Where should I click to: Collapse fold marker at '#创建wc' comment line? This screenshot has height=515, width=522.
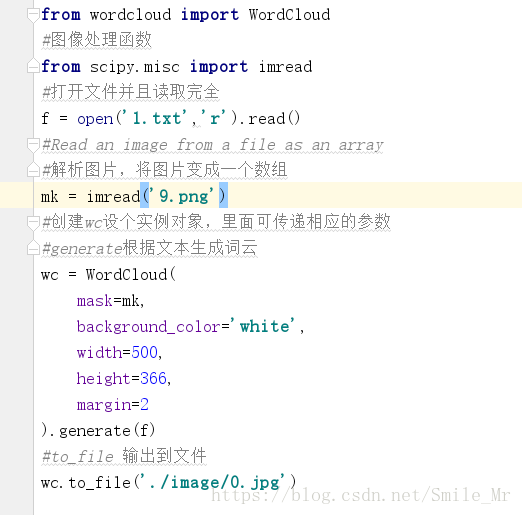(x=33, y=223)
